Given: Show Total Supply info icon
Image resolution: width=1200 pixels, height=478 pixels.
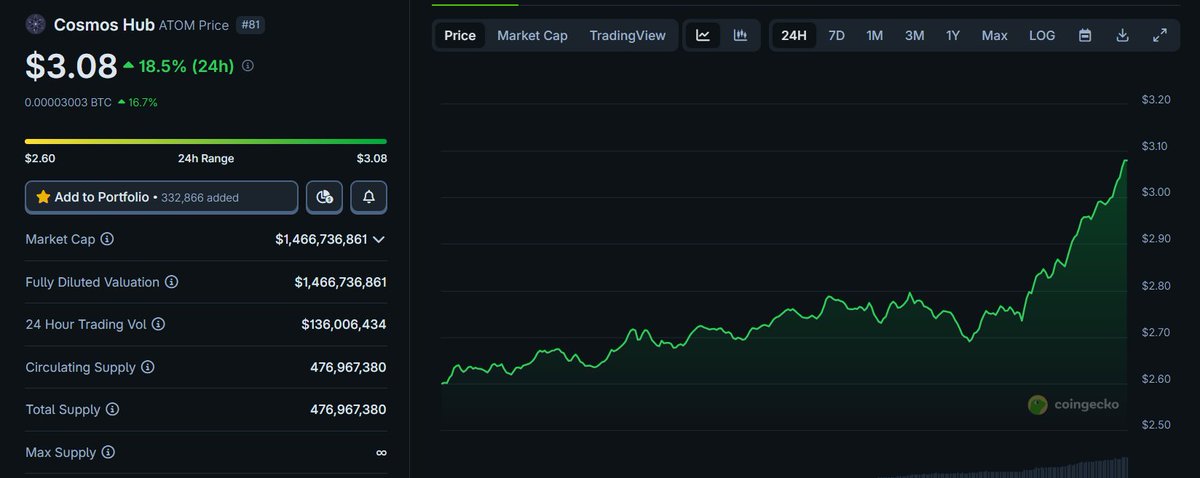Looking at the screenshot, I should tap(112, 410).
